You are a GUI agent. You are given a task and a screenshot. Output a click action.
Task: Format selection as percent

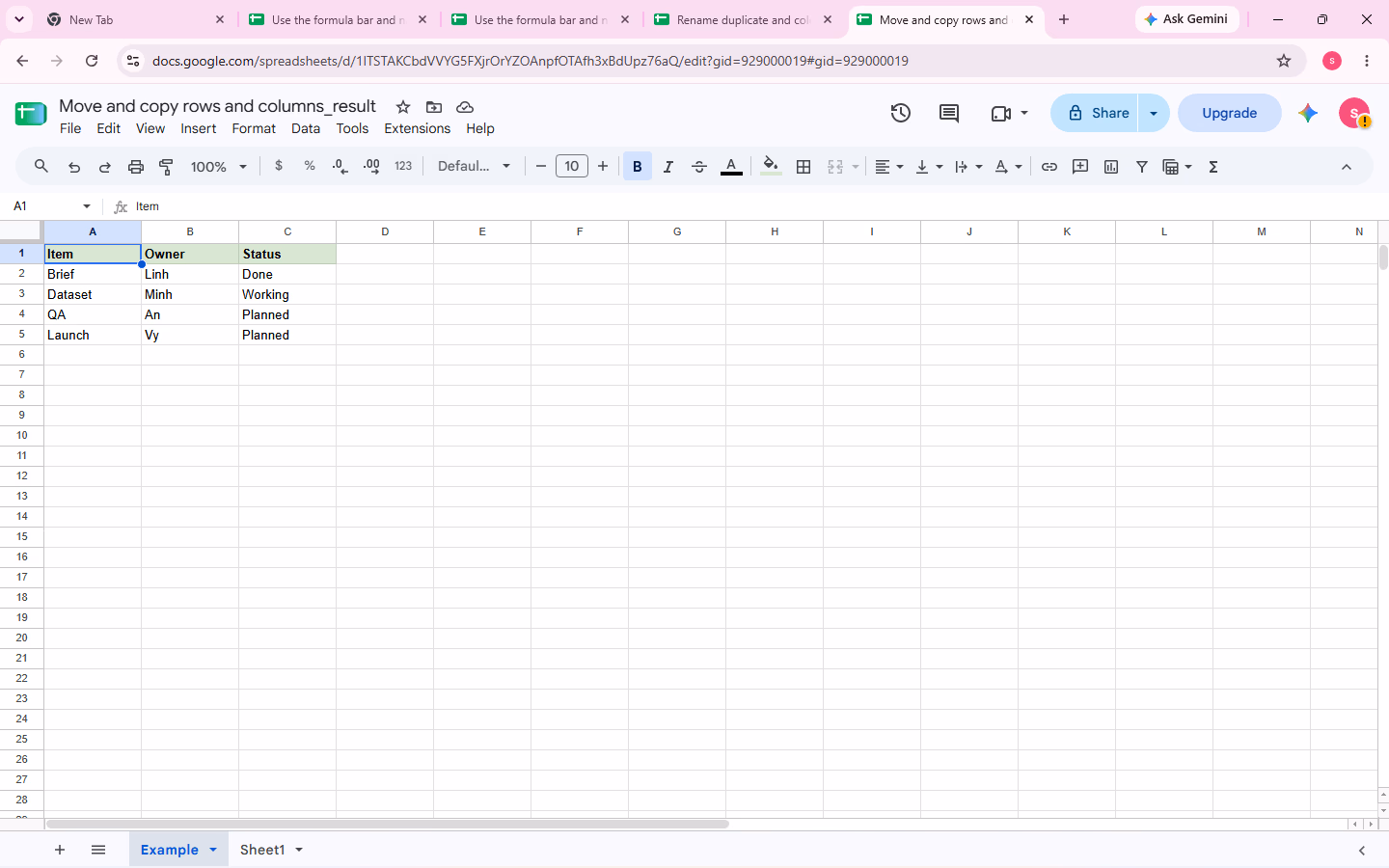click(310, 166)
